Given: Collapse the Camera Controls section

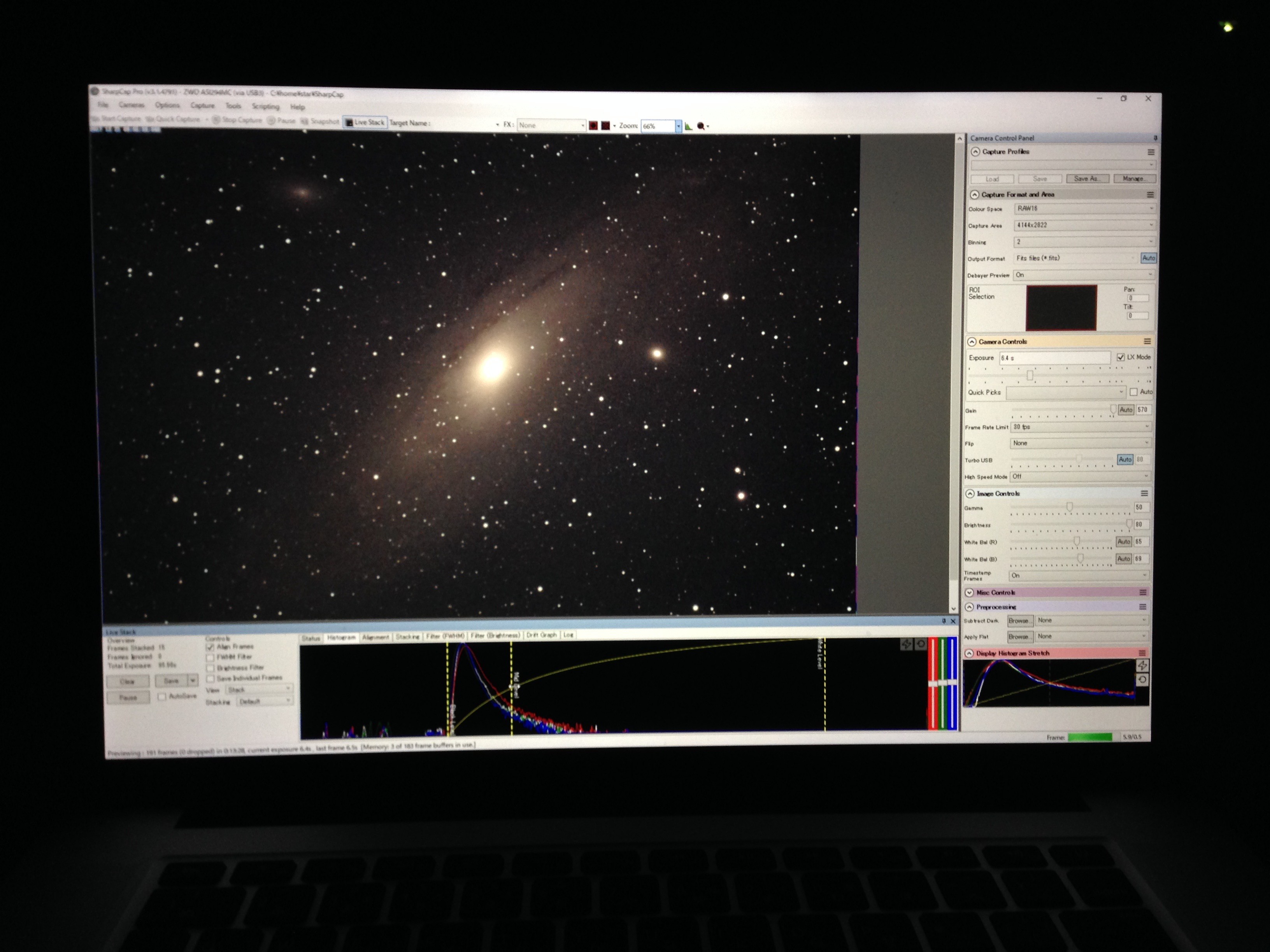Looking at the screenshot, I should coord(972,341).
